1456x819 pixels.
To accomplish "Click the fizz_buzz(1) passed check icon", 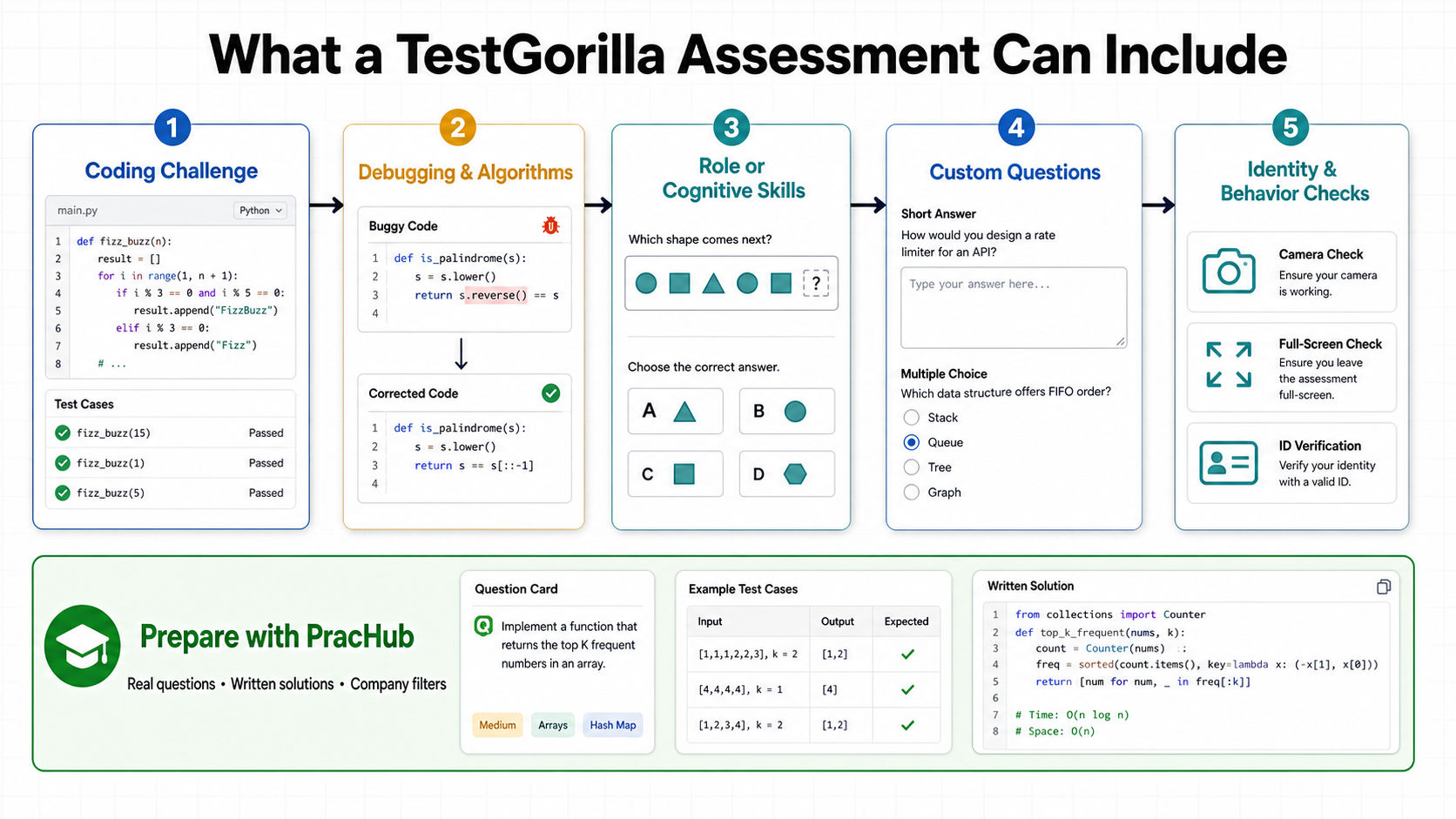I will (63, 463).
